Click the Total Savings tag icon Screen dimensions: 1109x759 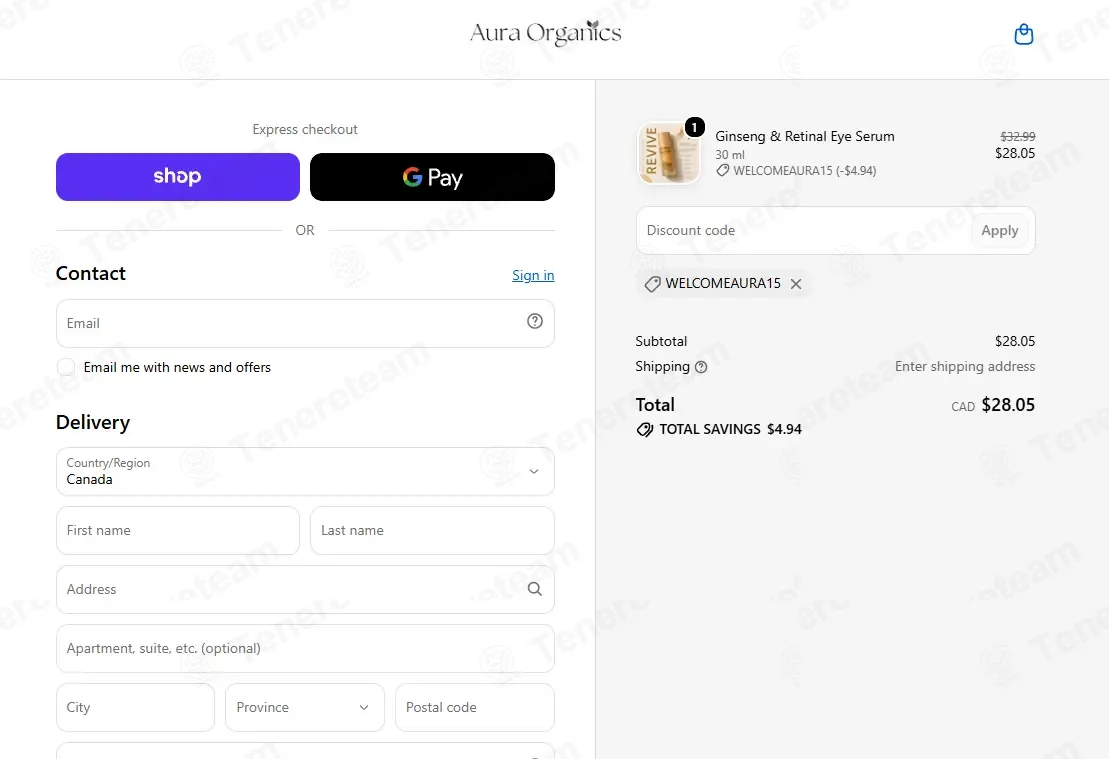[644, 429]
